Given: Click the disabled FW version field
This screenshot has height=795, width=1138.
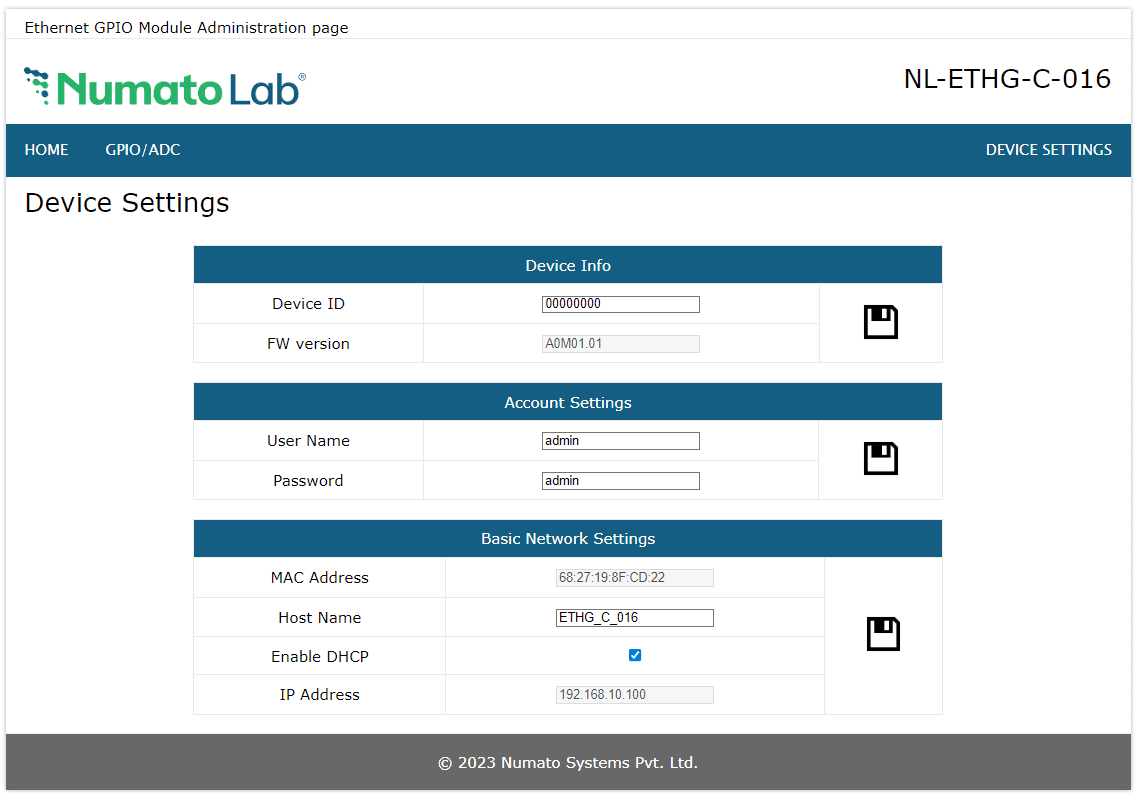Looking at the screenshot, I should tap(620, 344).
